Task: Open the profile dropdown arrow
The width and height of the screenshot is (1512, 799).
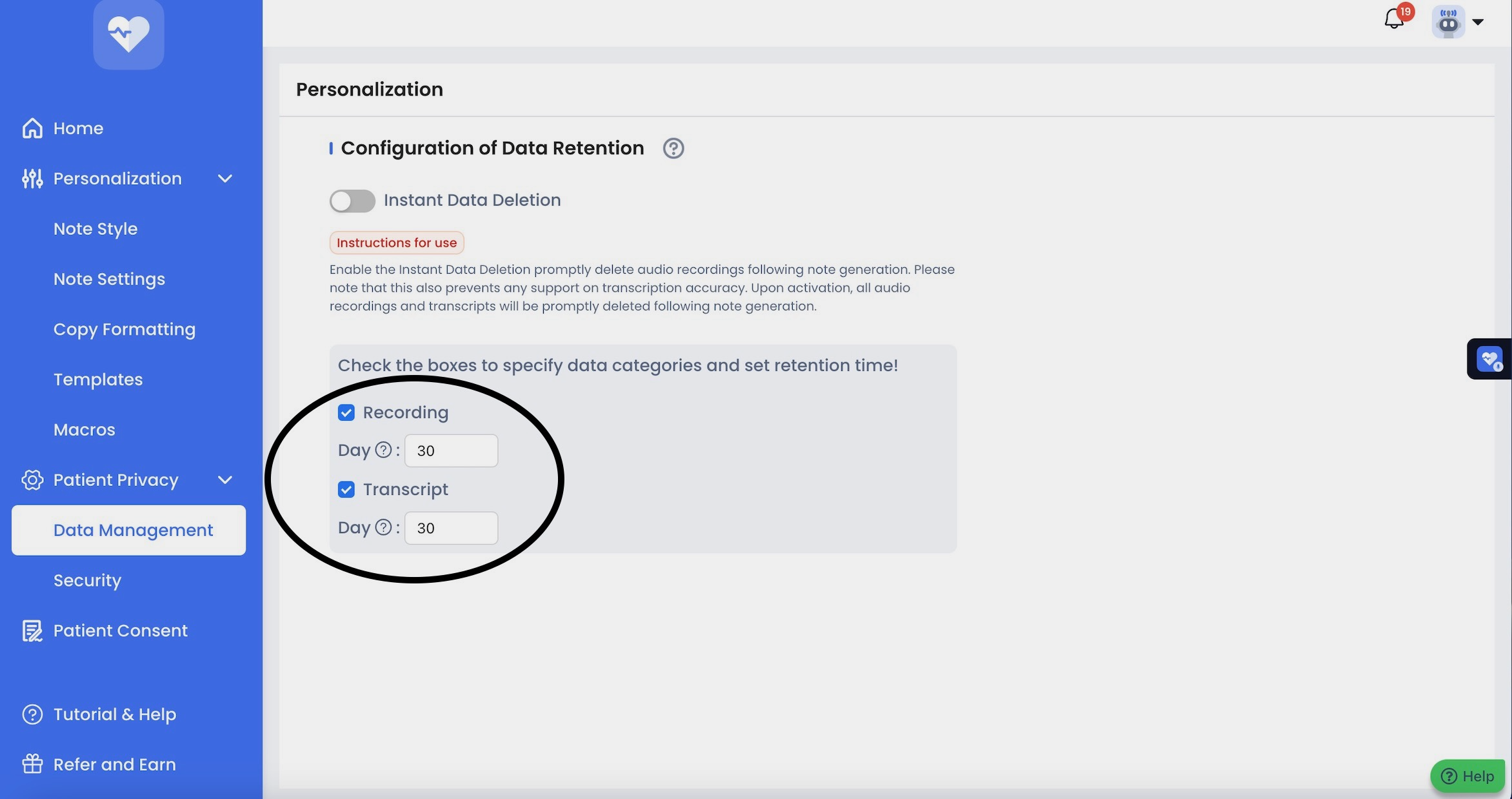Action: pyautogui.click(x=1478, y=22)
